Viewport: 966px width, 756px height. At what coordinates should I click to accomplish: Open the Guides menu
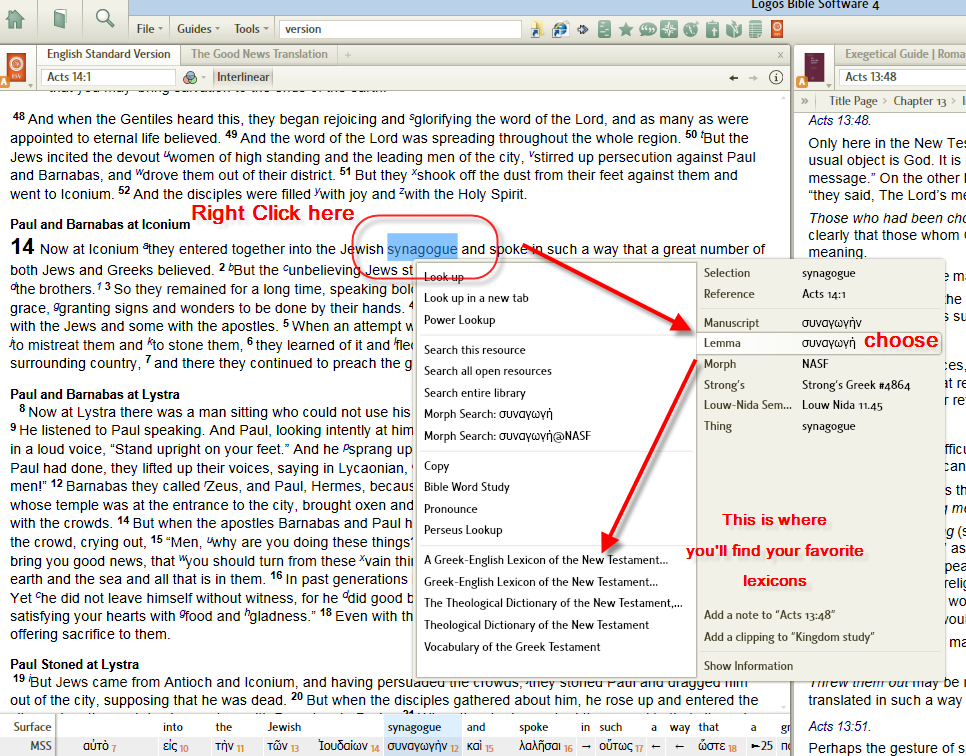click(198, 29)
